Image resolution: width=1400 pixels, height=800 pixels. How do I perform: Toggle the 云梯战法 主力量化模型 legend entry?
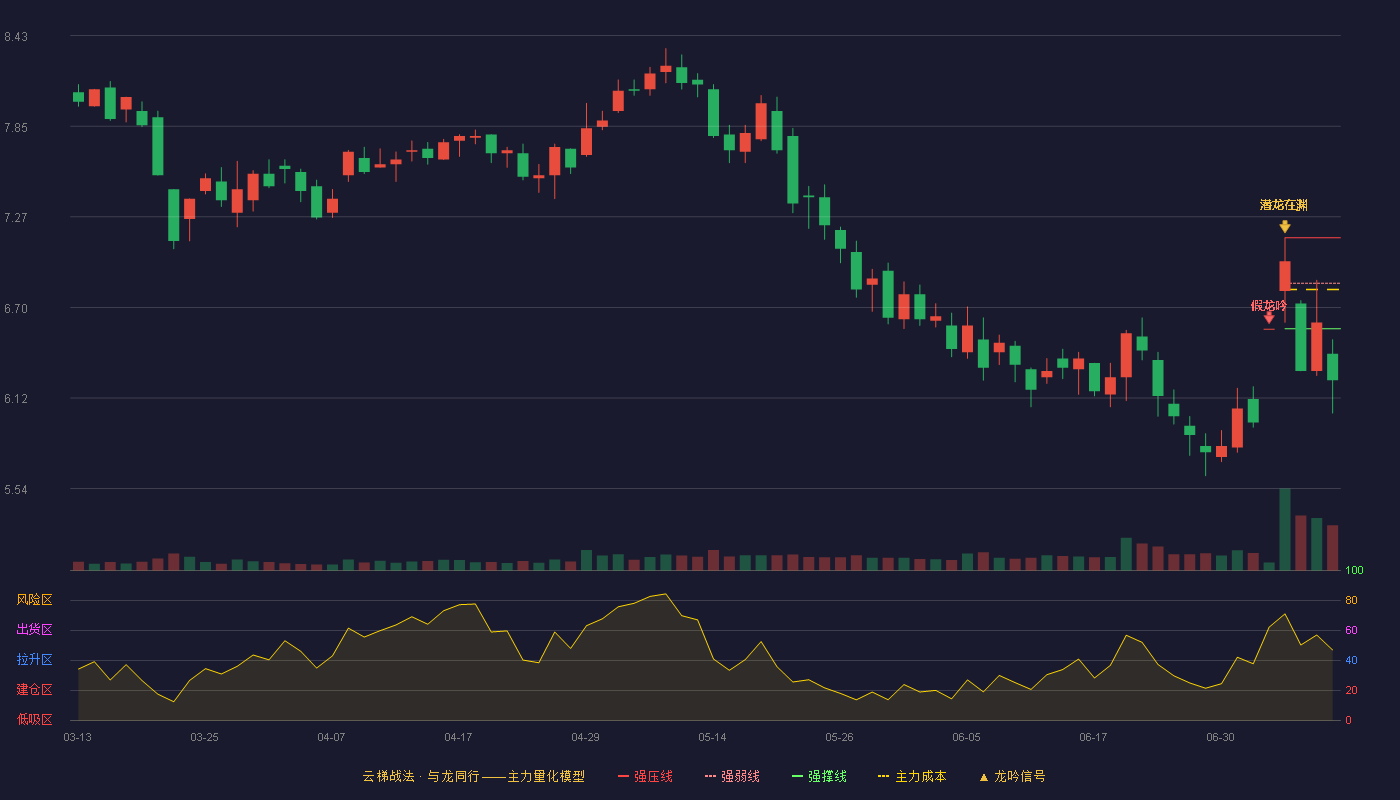point(474,776)
